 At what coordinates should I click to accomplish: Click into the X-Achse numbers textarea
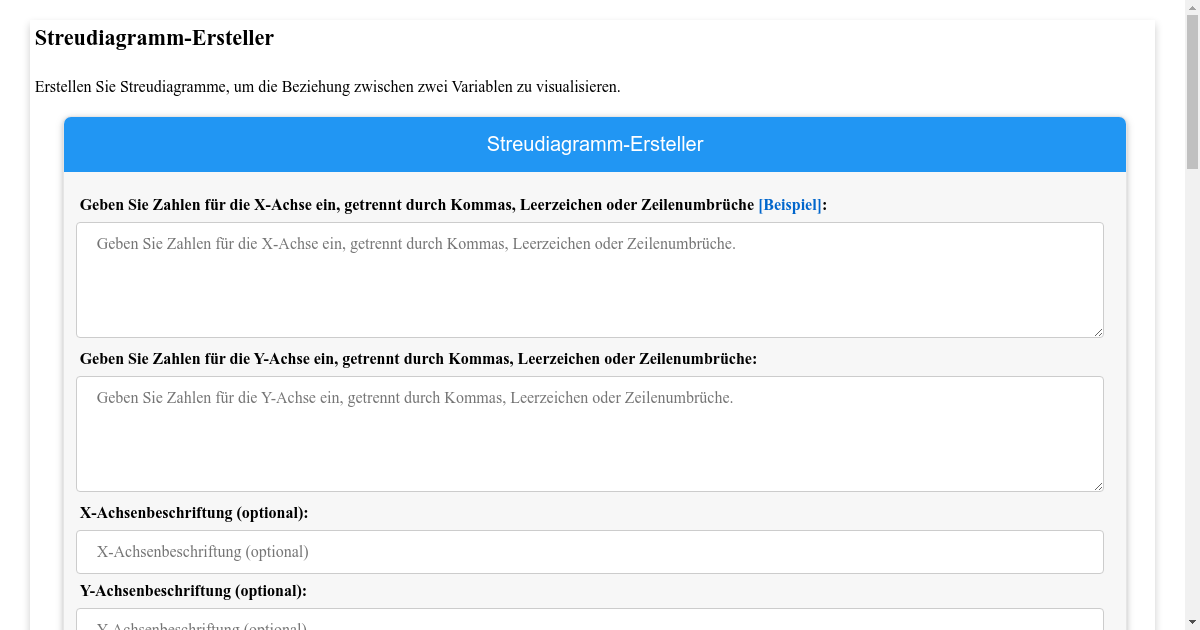[589, 280]
